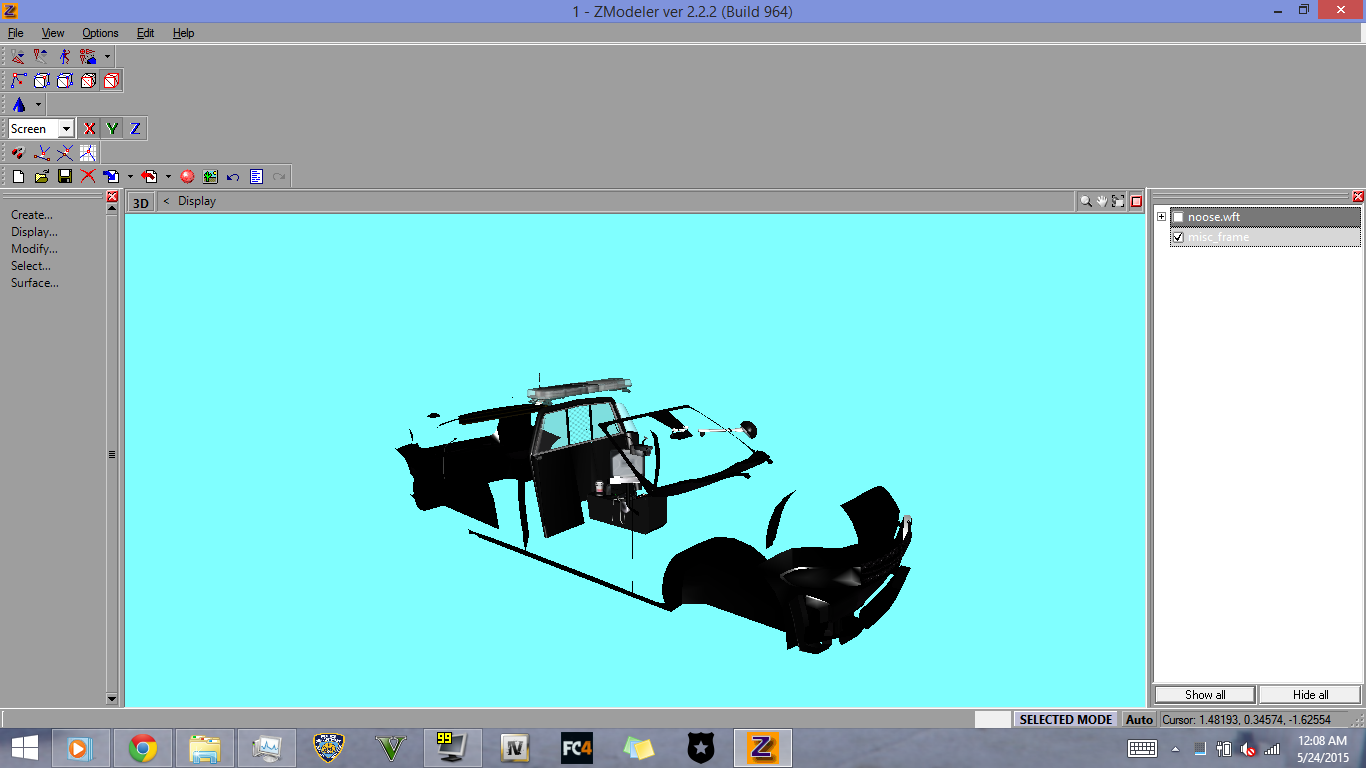Toggle the X axis constraint button
Image resolution: width=1366 pixels, height=768 pixels.
[x=90, y=129]
